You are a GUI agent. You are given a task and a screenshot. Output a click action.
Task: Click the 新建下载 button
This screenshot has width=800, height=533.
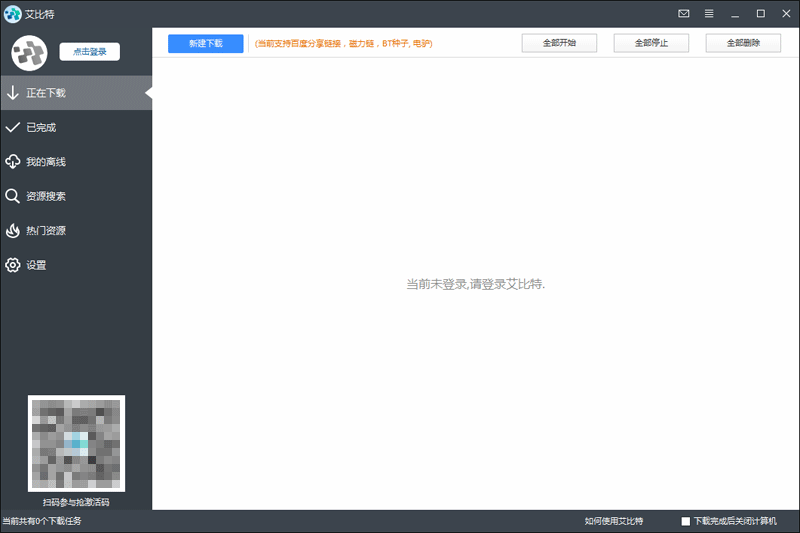pos(206,43)
